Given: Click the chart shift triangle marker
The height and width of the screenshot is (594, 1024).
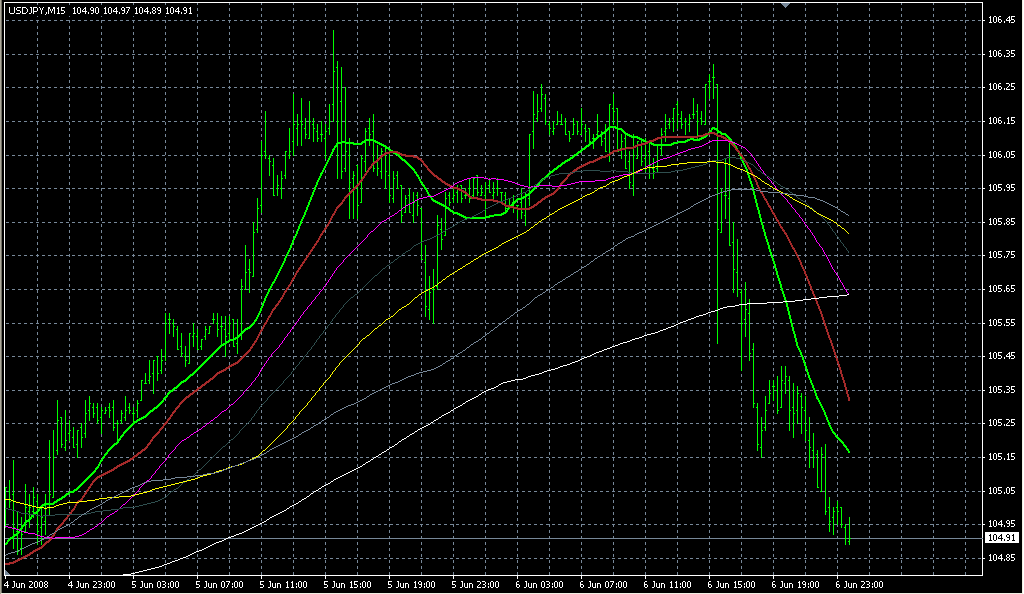Looking at the screenshot, I should [x=785, y=5].
